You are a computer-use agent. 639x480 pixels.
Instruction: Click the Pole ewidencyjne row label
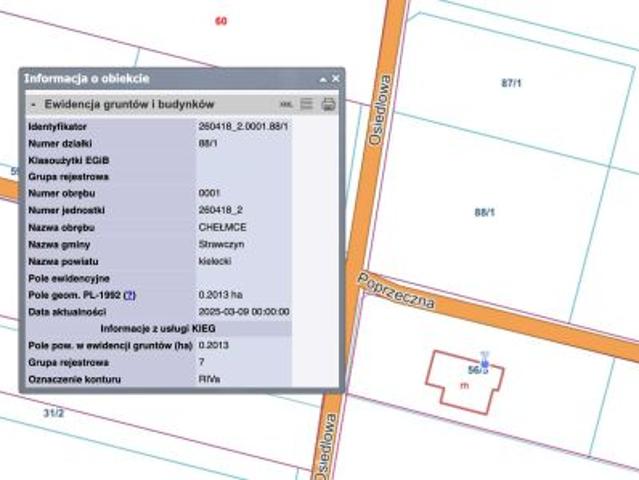69,278
